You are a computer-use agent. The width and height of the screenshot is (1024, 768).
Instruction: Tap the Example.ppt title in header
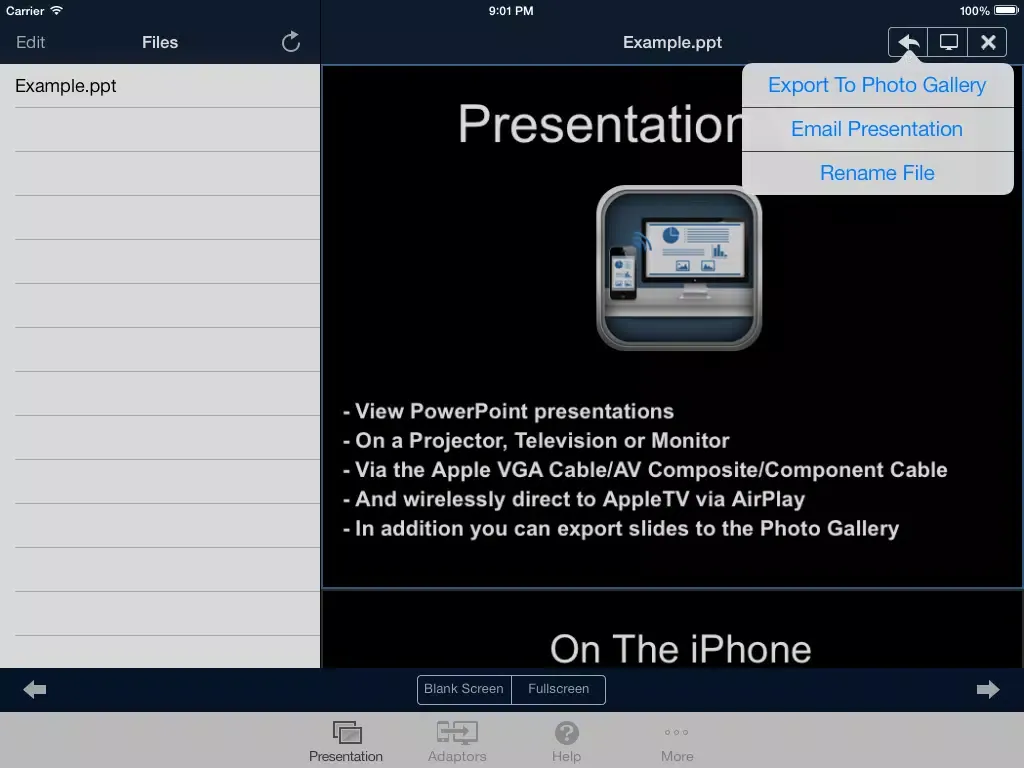[x=672, y=42]
